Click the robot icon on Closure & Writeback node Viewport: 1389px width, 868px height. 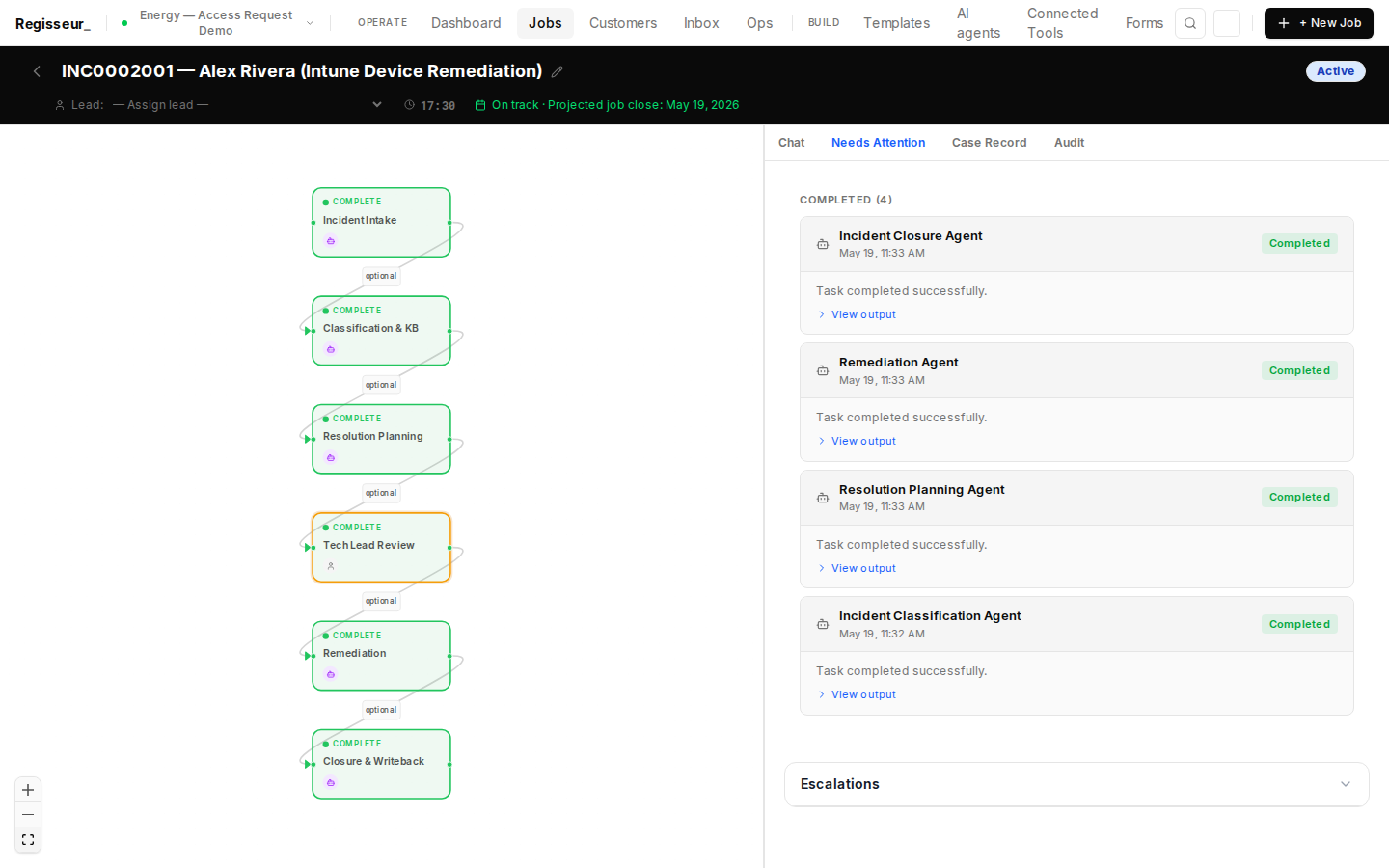tap(331, 783)
